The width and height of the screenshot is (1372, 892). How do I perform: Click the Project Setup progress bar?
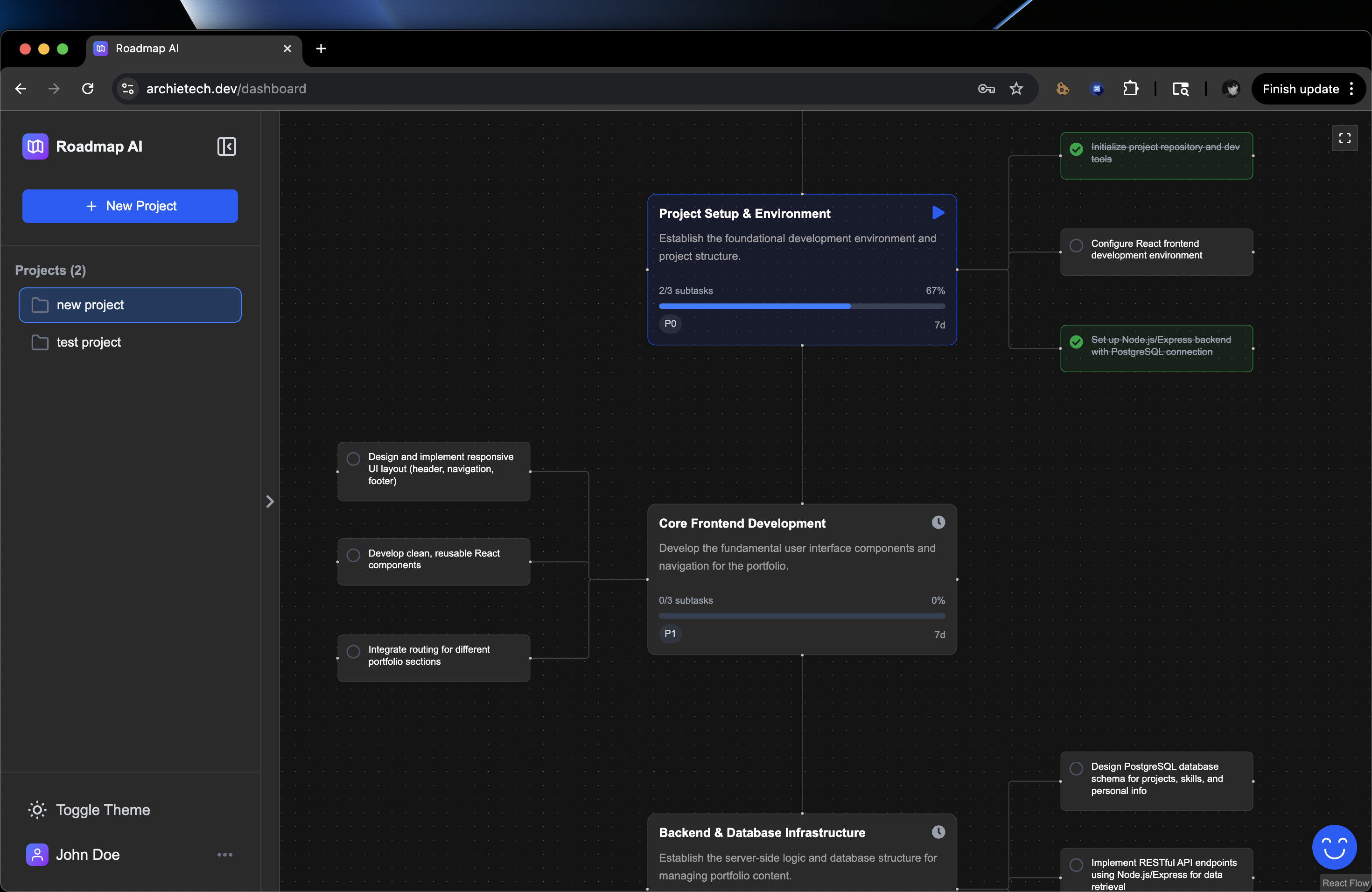[801, 306]
